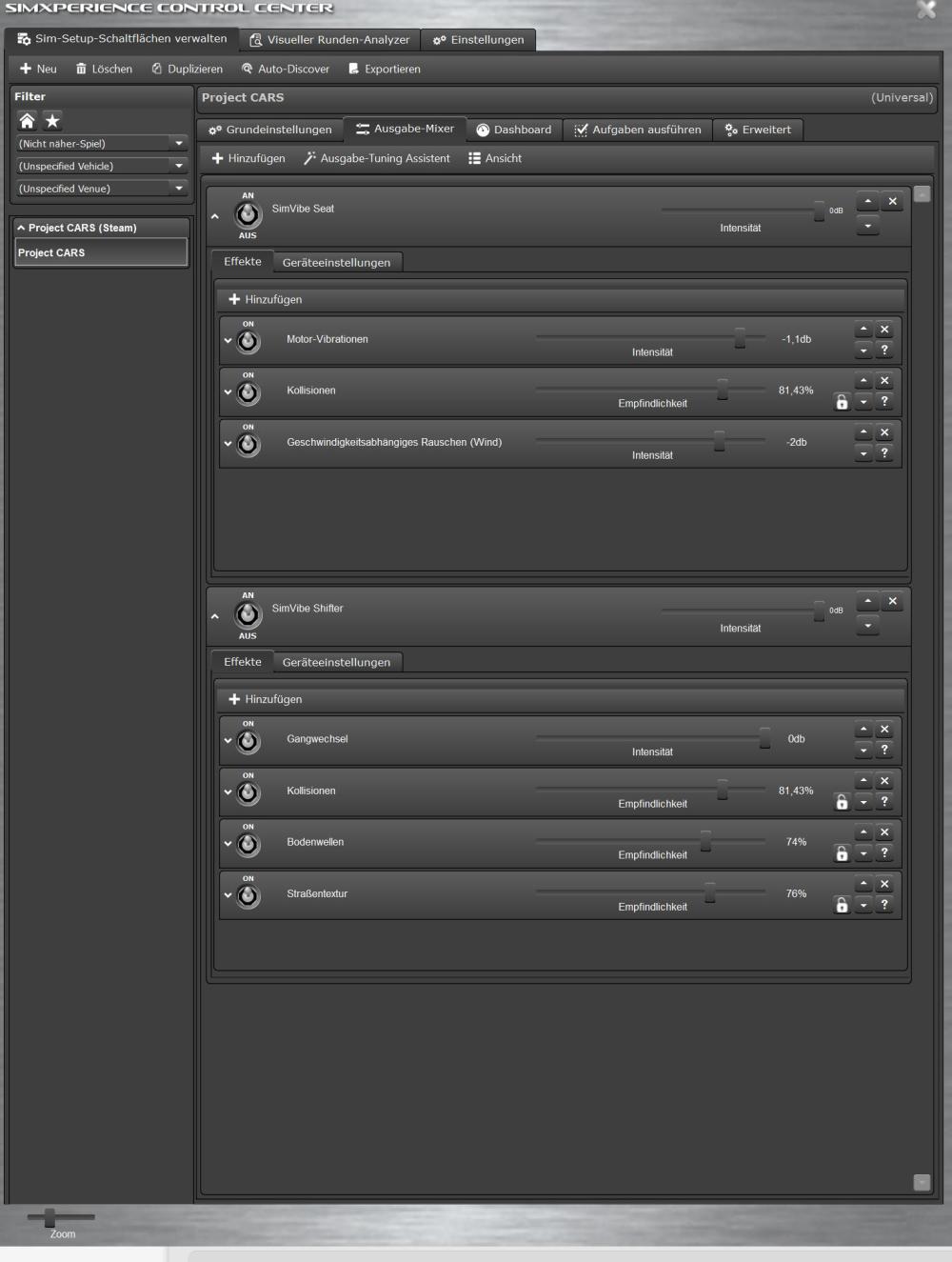Click the Exportieren button

[384, 69]
